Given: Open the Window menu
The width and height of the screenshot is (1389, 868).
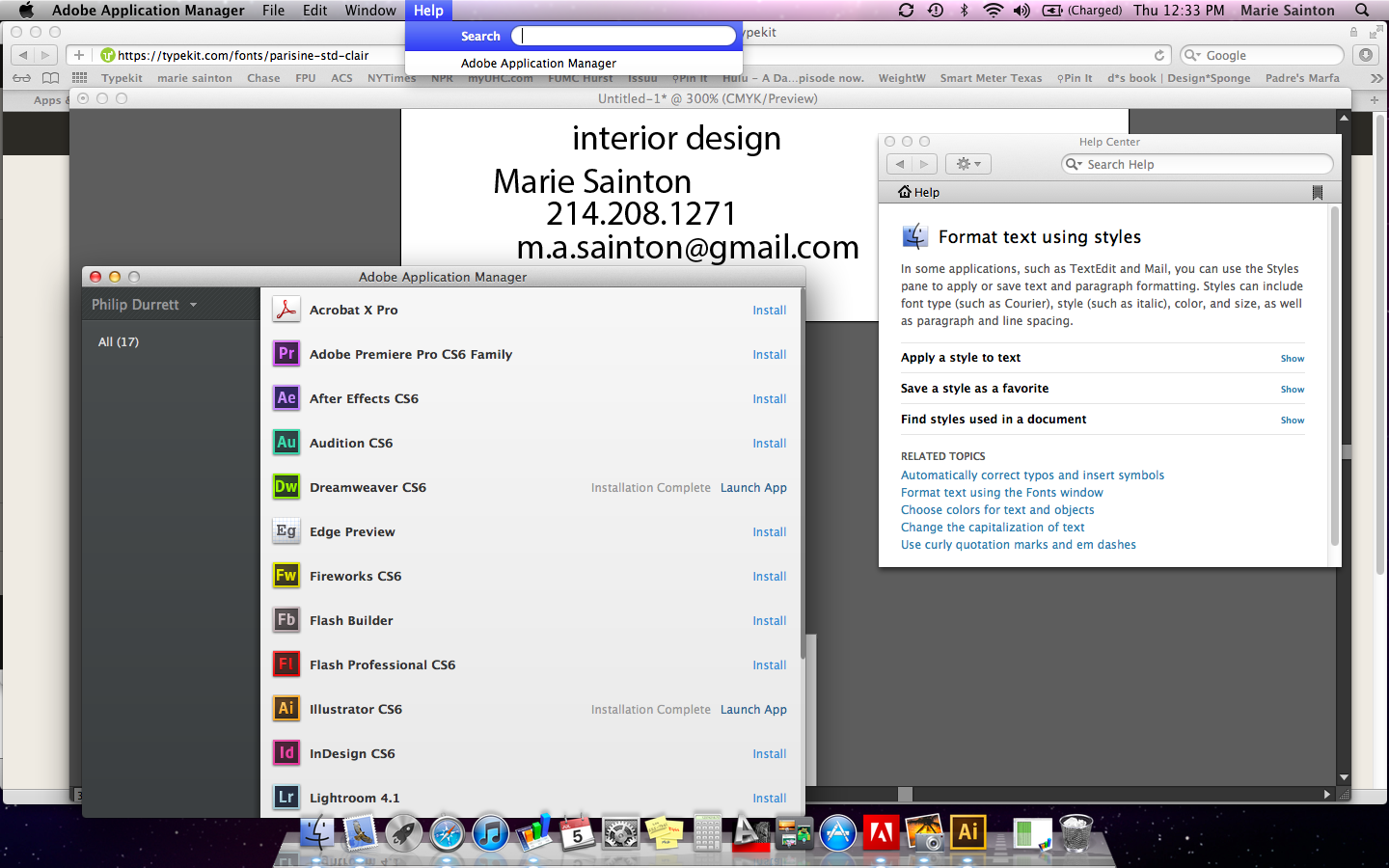Looking at the screenshot, I should point(370,11).
